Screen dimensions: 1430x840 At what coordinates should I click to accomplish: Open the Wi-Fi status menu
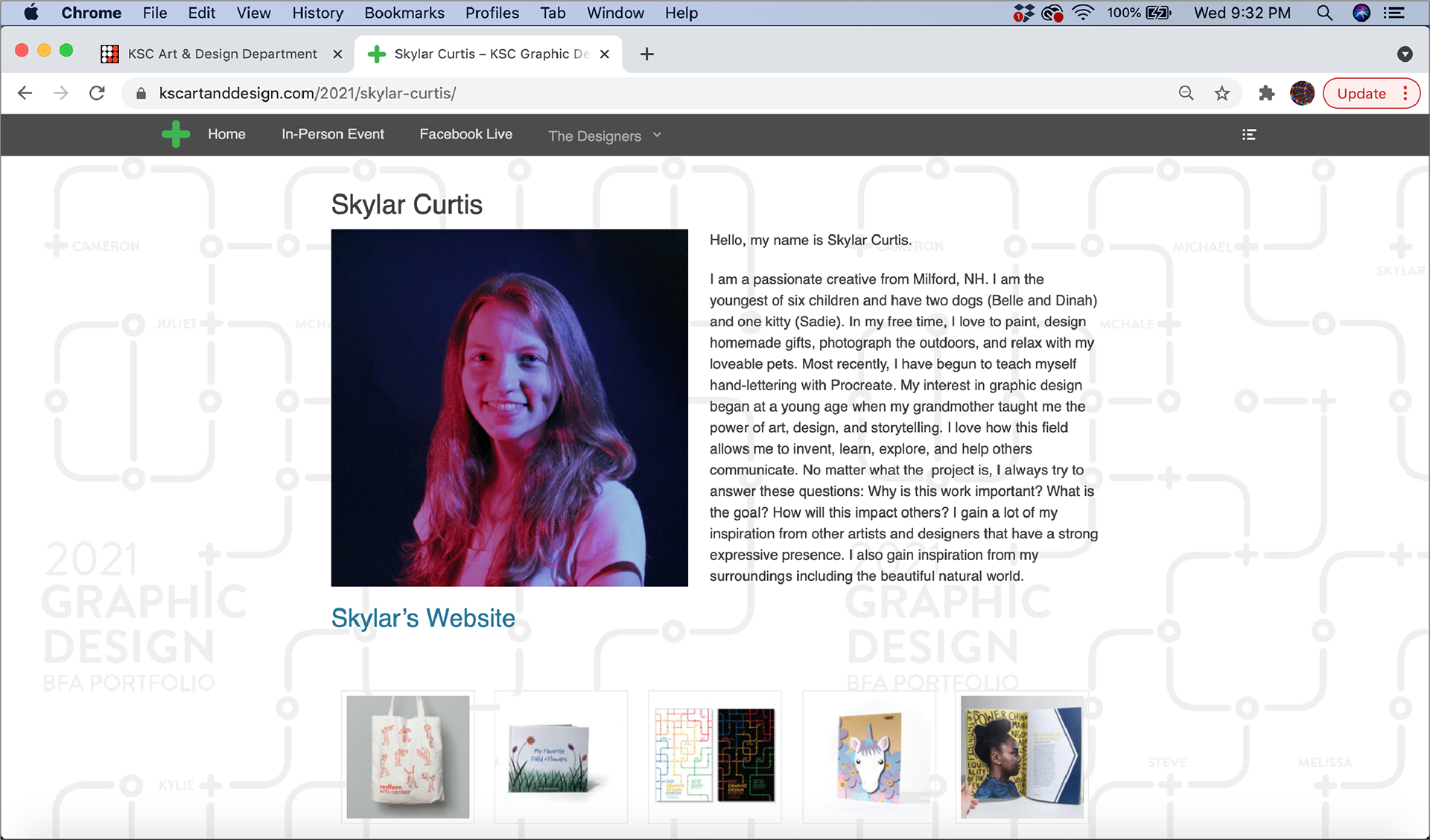tap(1083, 13)
